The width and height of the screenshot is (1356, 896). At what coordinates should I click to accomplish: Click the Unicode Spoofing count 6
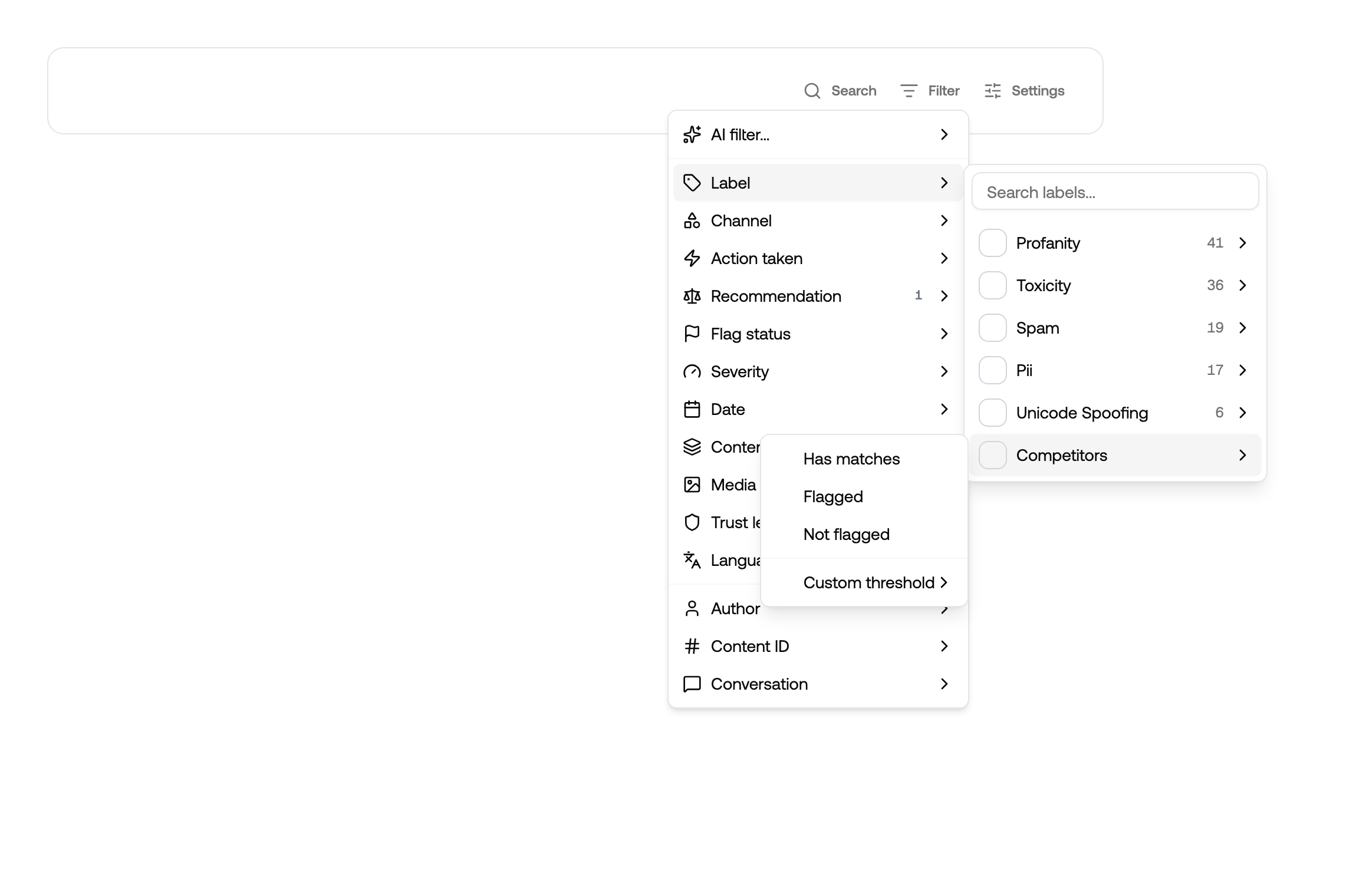tap(1219, 413)
